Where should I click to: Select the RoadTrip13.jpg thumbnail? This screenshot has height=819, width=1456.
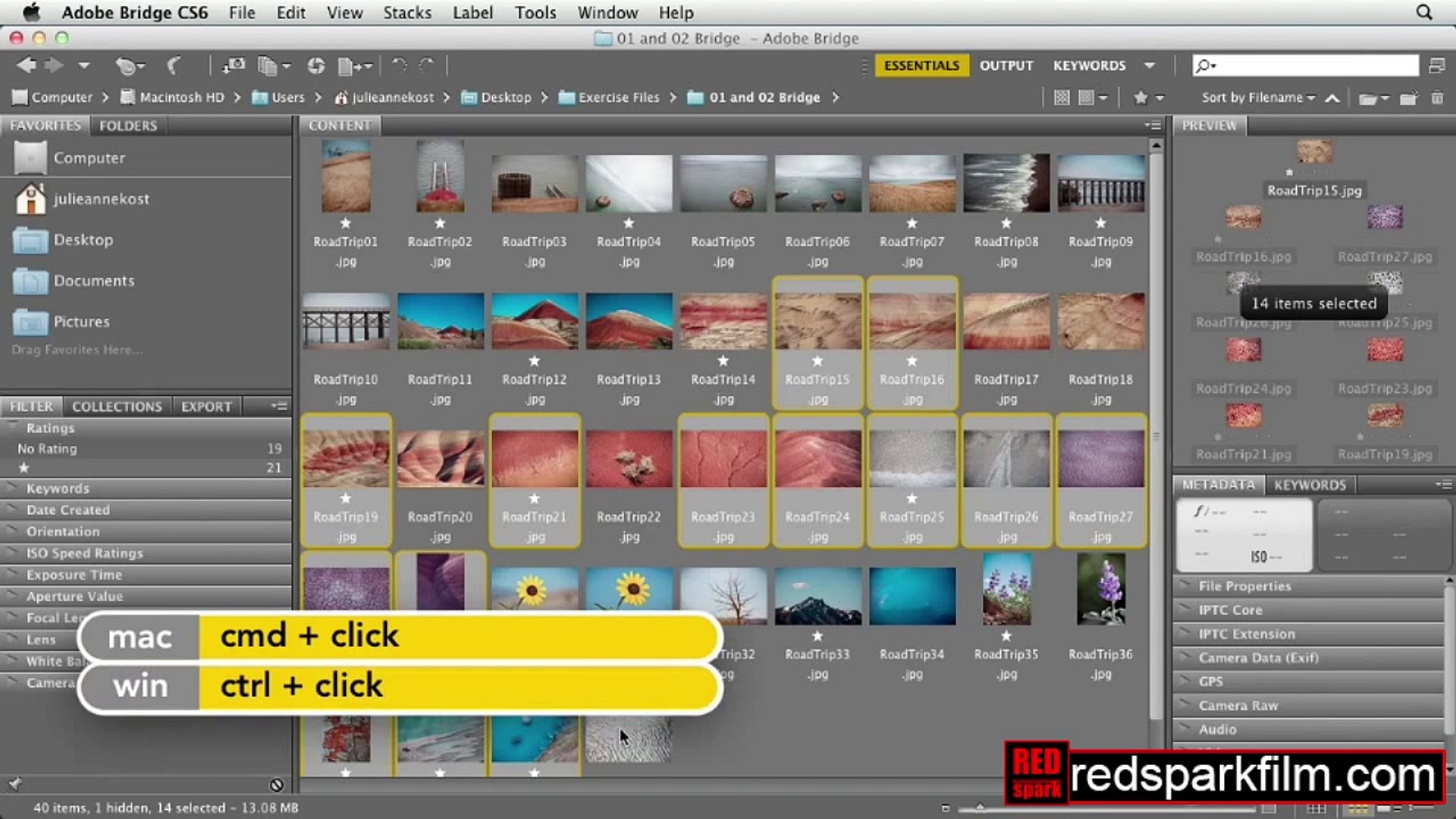click(629, 322)
